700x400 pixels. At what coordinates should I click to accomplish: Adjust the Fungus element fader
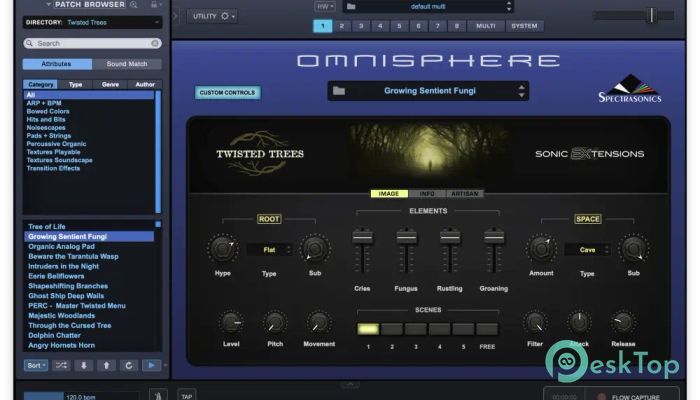[406, 237]
